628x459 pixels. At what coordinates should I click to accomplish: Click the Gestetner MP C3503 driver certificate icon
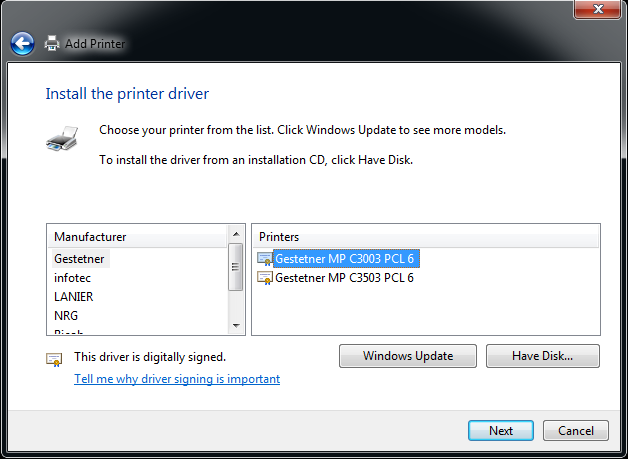coord(264,278)
